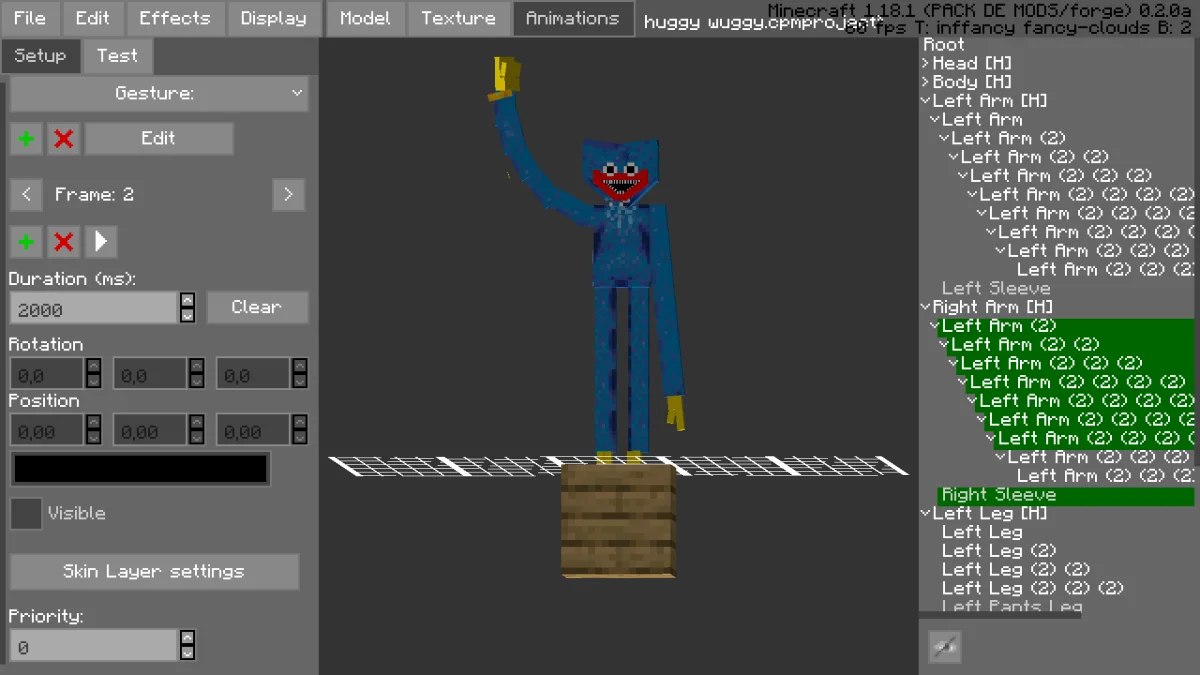The height and width of the screenshot is (675, 1200).
Task: Increase the third Rotation value
Action: point(300,366)
